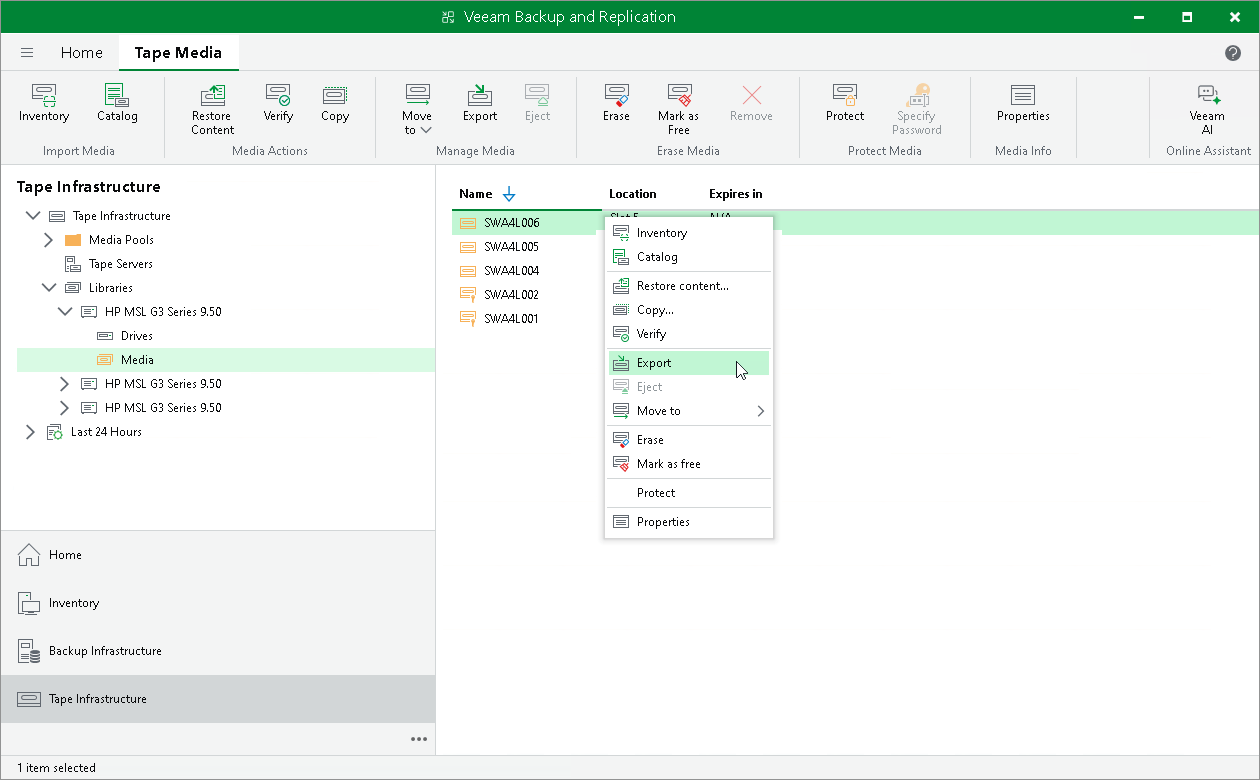Click the Erase ribbon icon
This screenshot has width=1260, height=780.
(616, 105)
